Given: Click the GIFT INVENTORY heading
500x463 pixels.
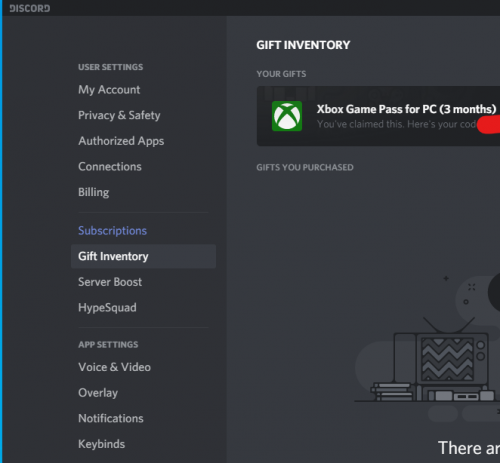Looking at the screenshot, I should coord(303,45).
